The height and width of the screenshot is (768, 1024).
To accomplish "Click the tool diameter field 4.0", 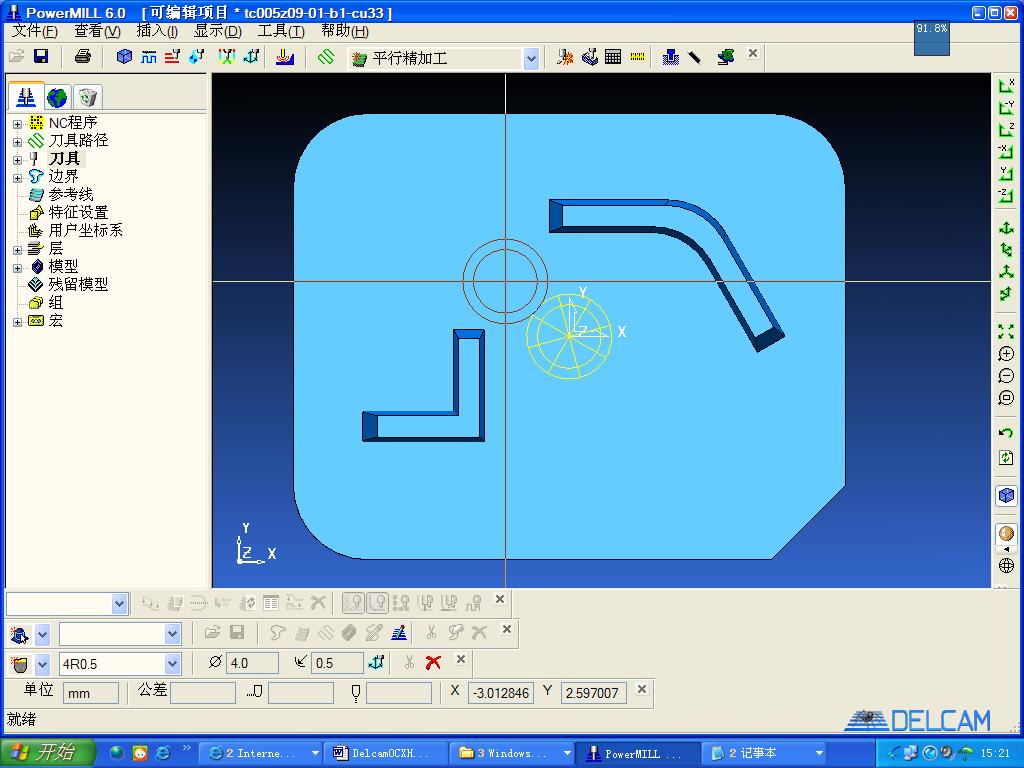I will pyautogui.click(x=252, y=663).
